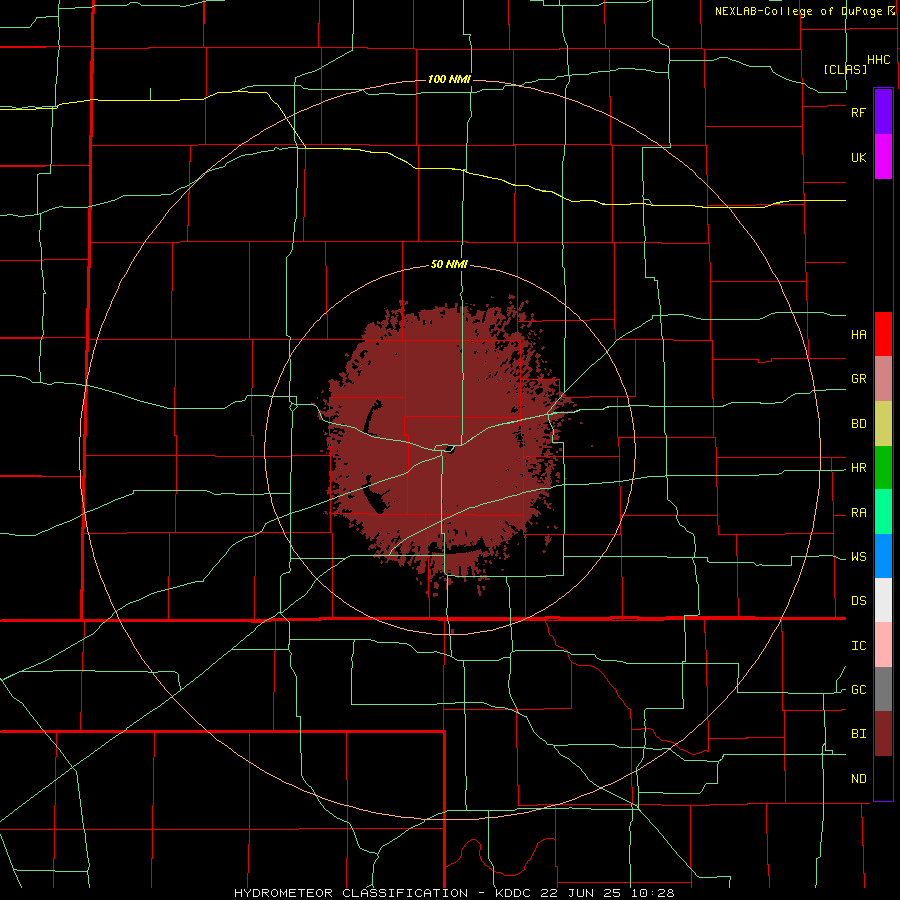Click the '100 NMI' range ring label
The height and width of the screenshot is (900, 900).
point(449,79)
